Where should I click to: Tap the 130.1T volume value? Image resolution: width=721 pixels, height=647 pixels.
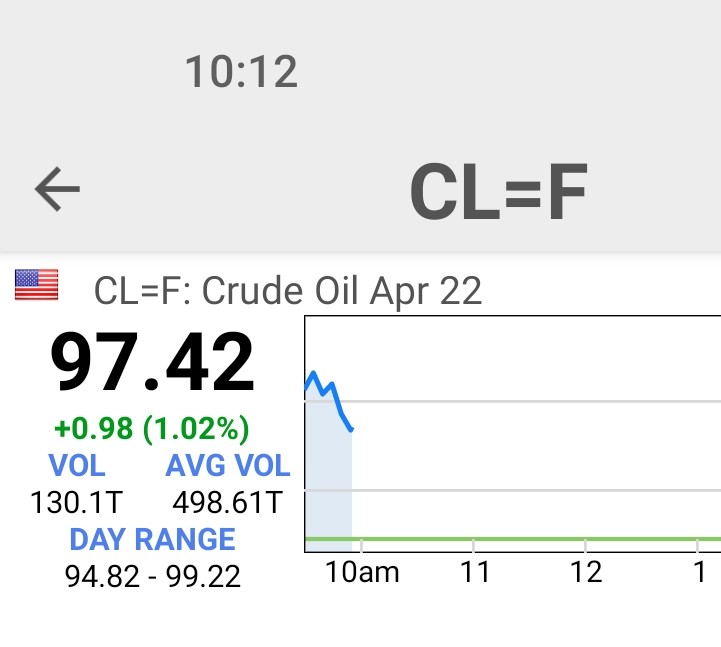[77, 501]
